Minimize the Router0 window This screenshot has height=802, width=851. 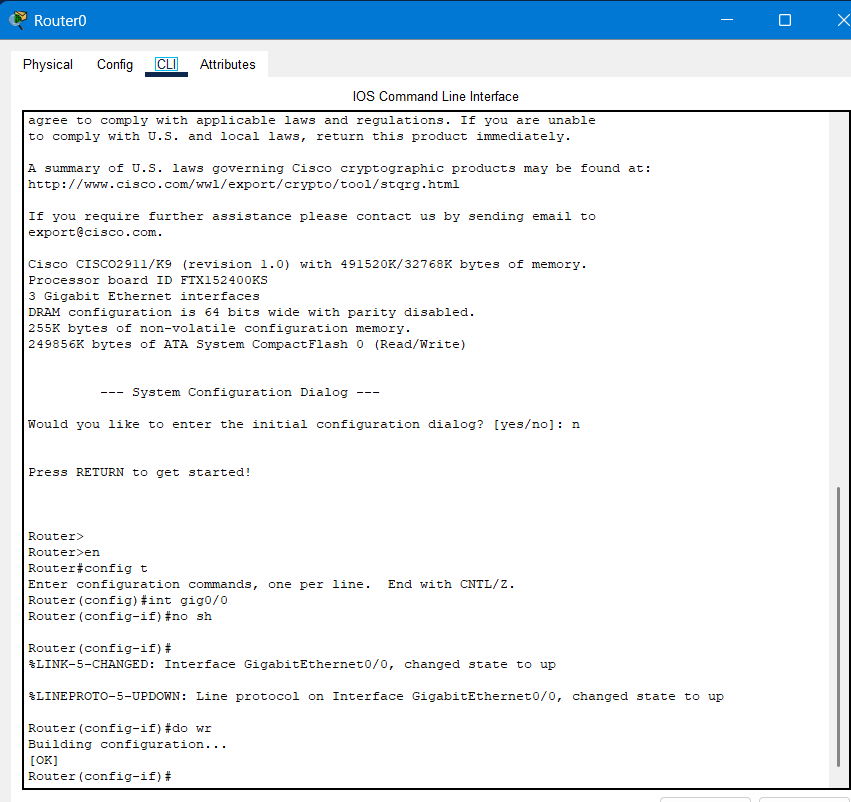click(727, 20)
